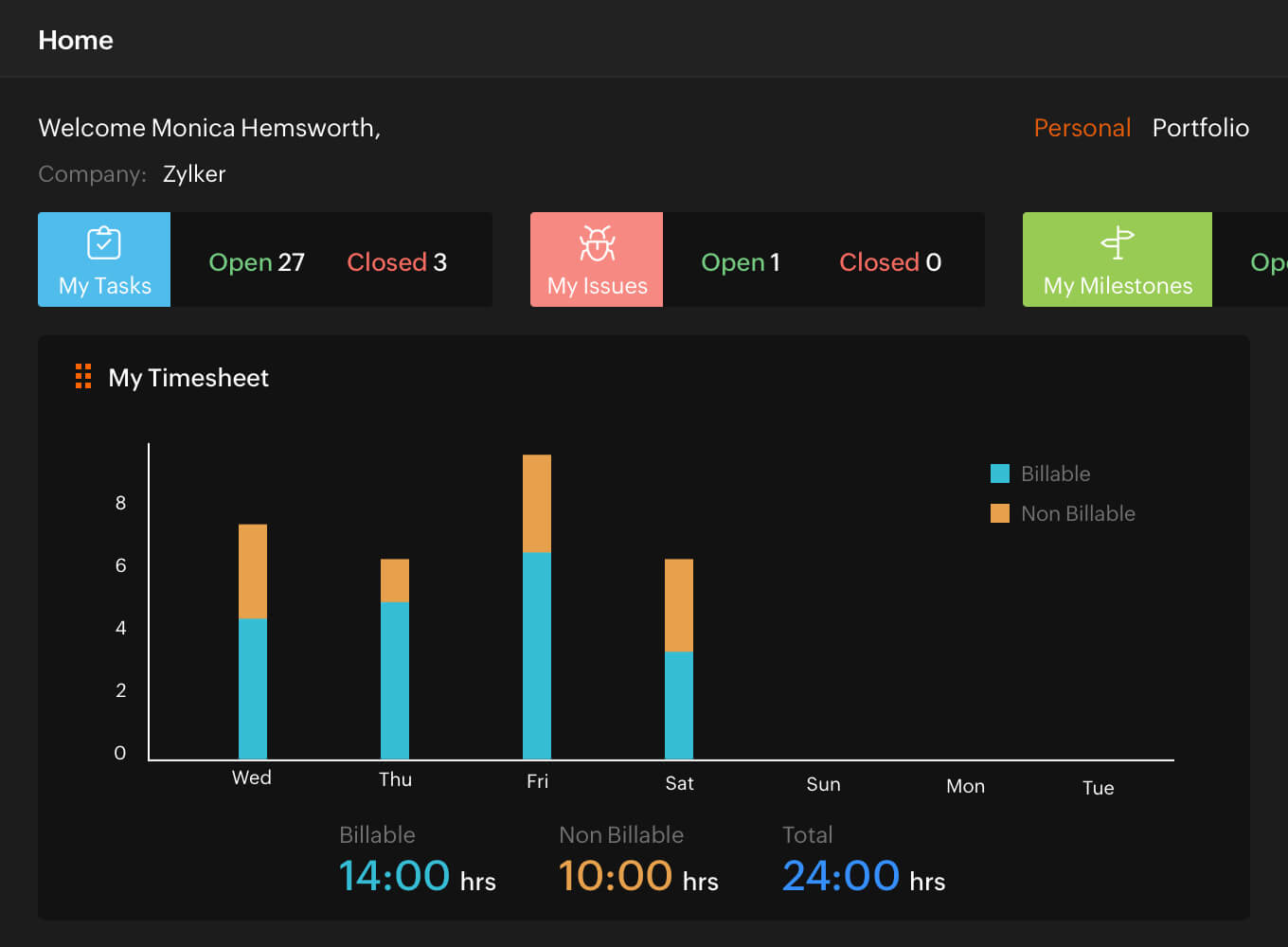This screenshot has height=947, width=1288.
Task: Click Wednesday's blue billable bar
Action: pyautogui.click(x=253, y=688)
